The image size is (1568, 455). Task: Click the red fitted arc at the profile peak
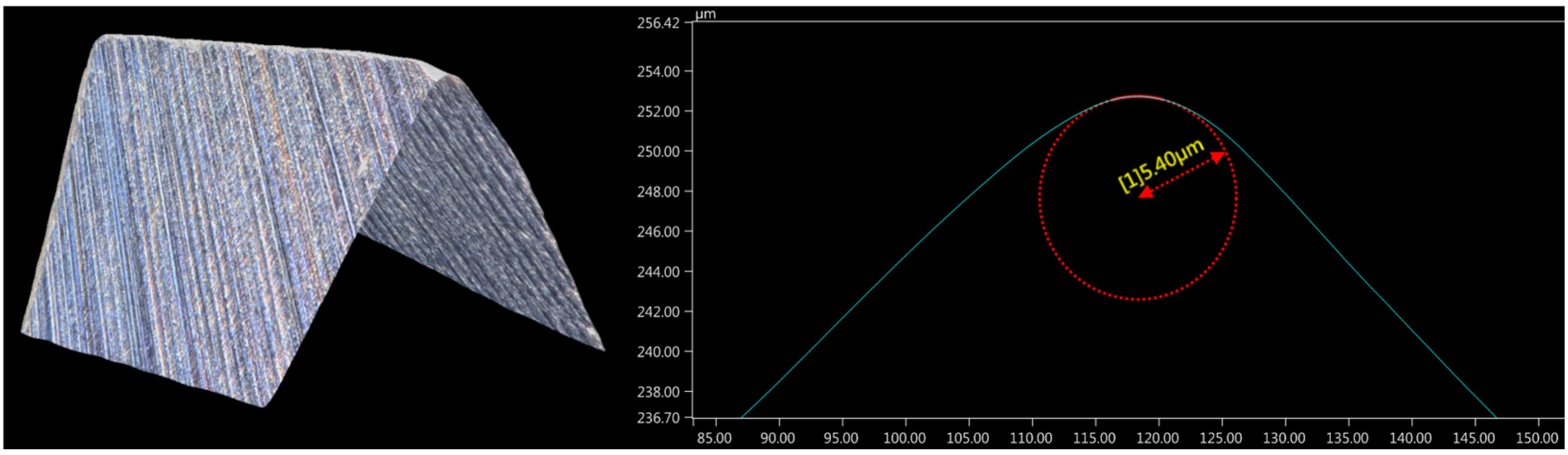(x=1138, y=96)
